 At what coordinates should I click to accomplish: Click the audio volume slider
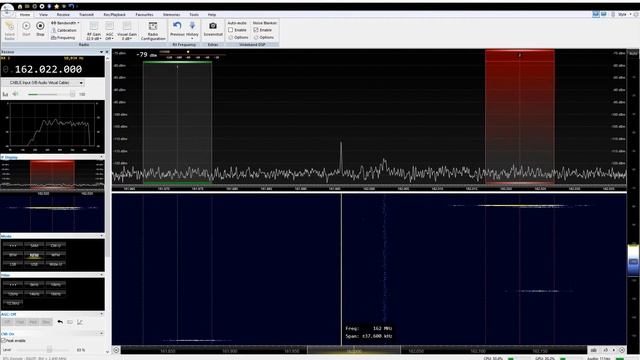pos(51,94)
